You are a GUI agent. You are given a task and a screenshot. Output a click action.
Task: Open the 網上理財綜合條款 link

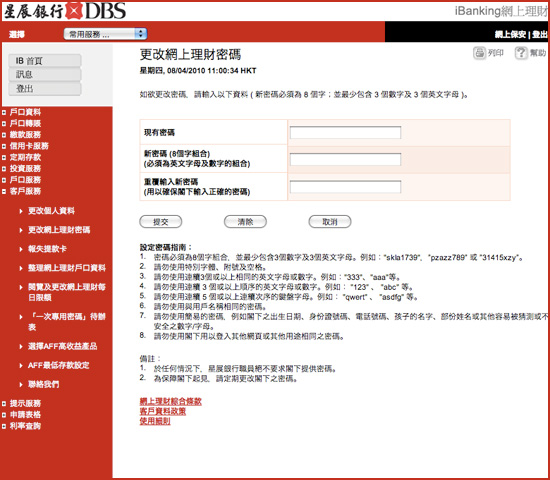pos(170,401)
